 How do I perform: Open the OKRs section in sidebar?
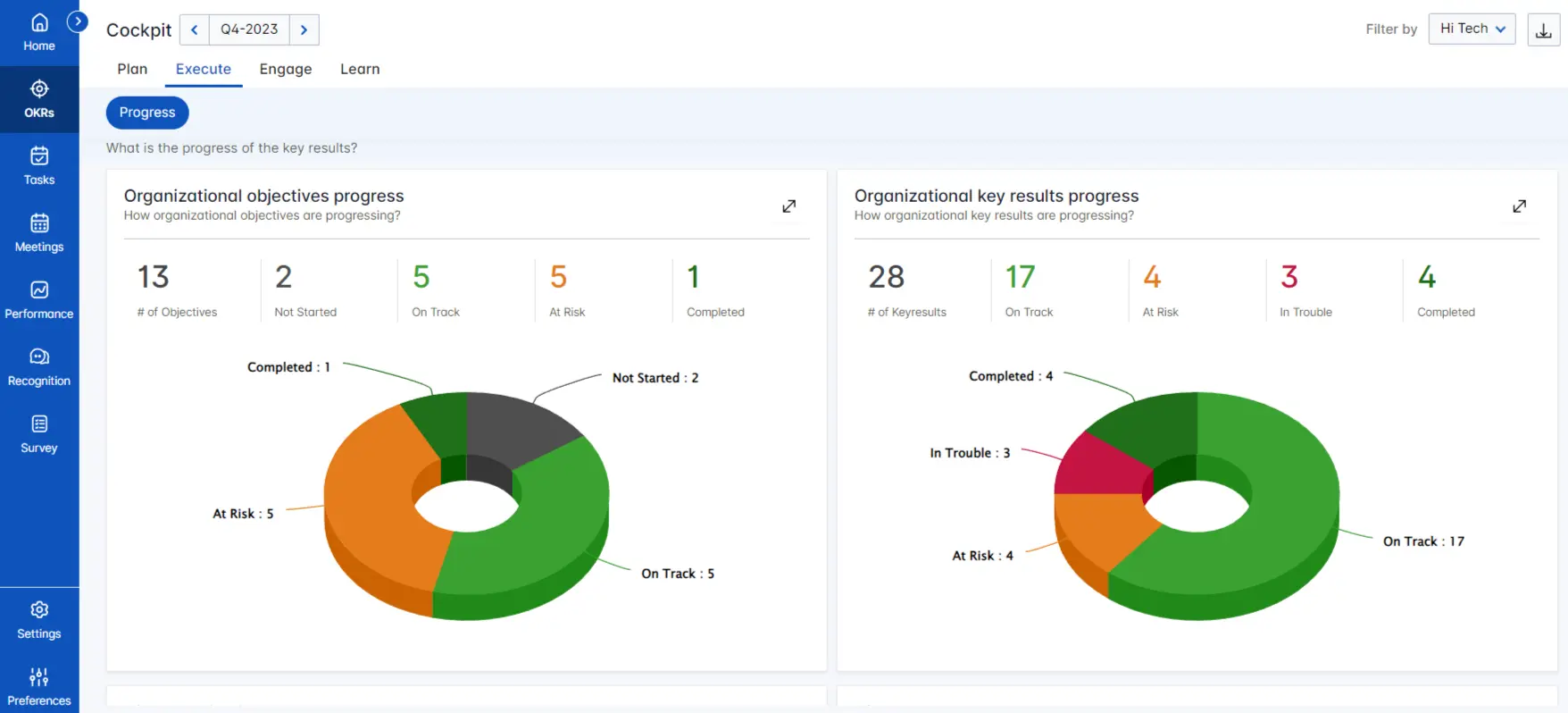39,99
